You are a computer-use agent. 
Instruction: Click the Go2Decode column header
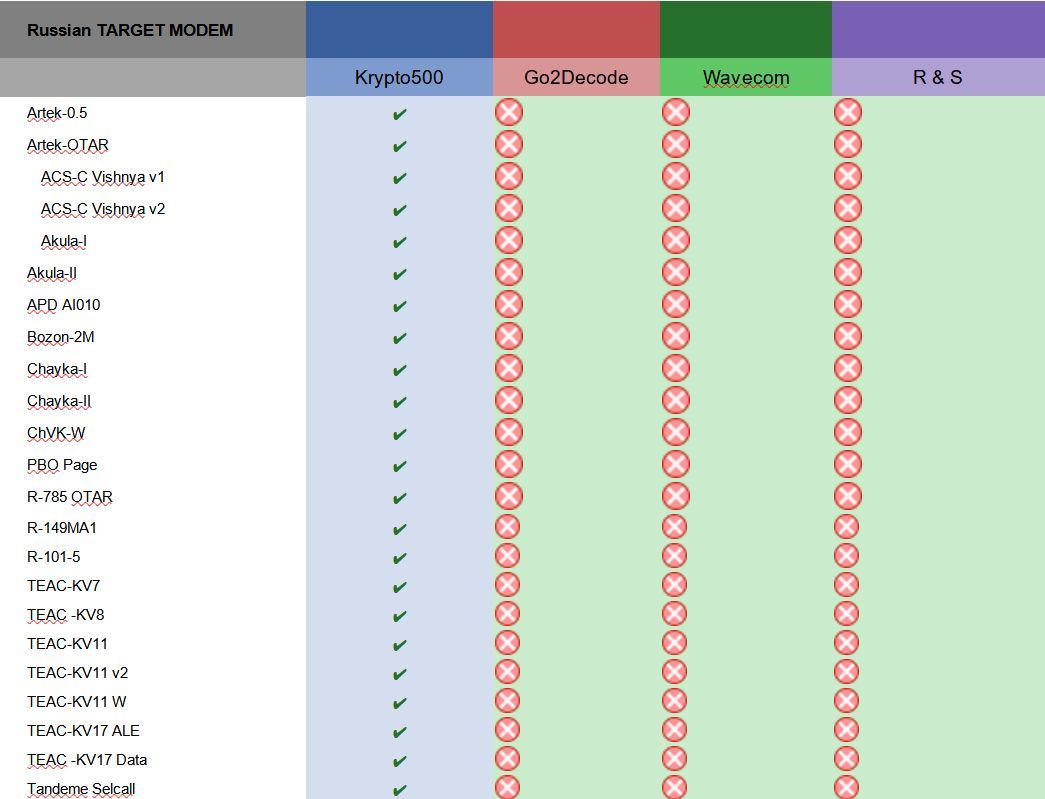pyautogui.click(x=576, y=77)
